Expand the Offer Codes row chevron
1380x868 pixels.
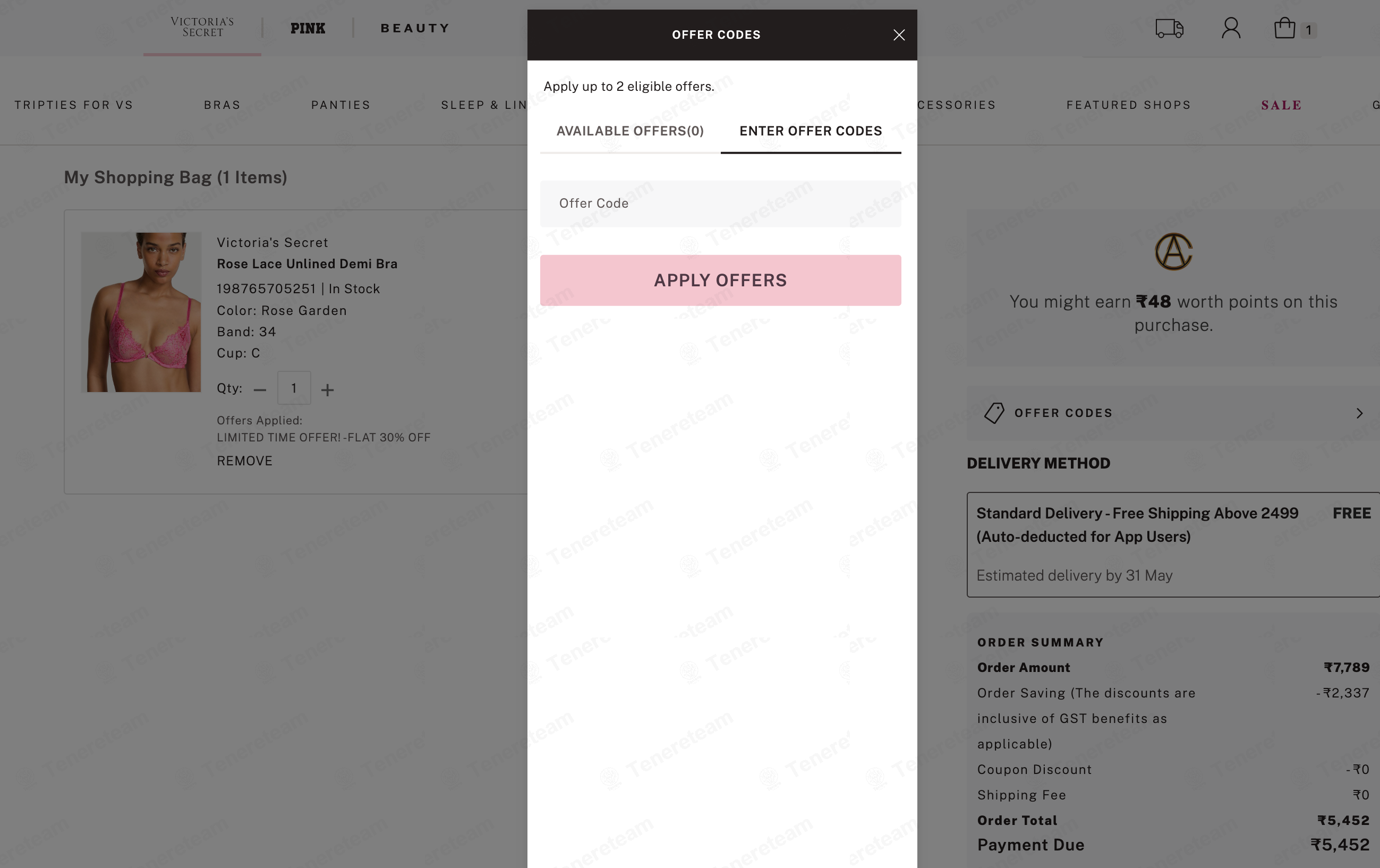tap(1359, 413)
